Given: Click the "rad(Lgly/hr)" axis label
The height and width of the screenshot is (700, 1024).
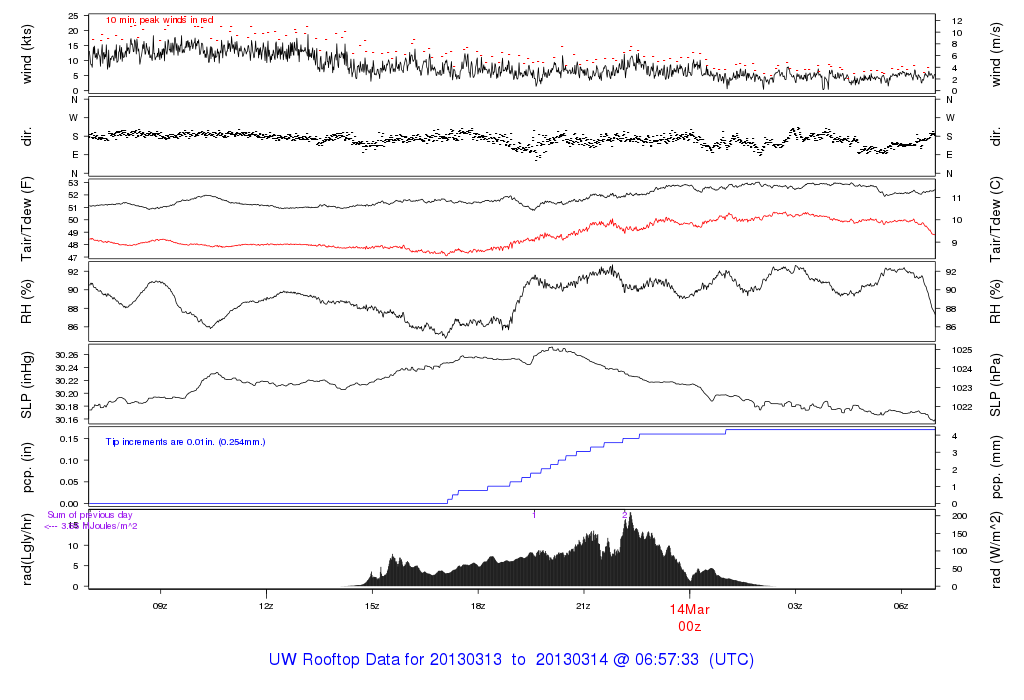Looking at the screenshot, I should 27,549.
